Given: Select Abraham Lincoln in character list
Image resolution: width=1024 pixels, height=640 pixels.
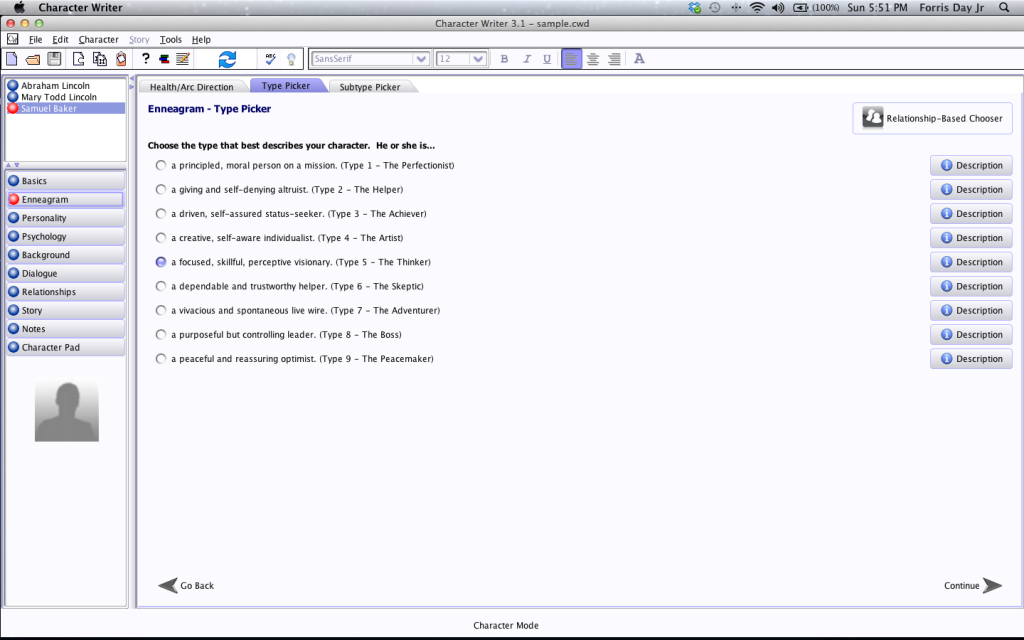Looking at the screenshot, I should [x=65, y=86].
